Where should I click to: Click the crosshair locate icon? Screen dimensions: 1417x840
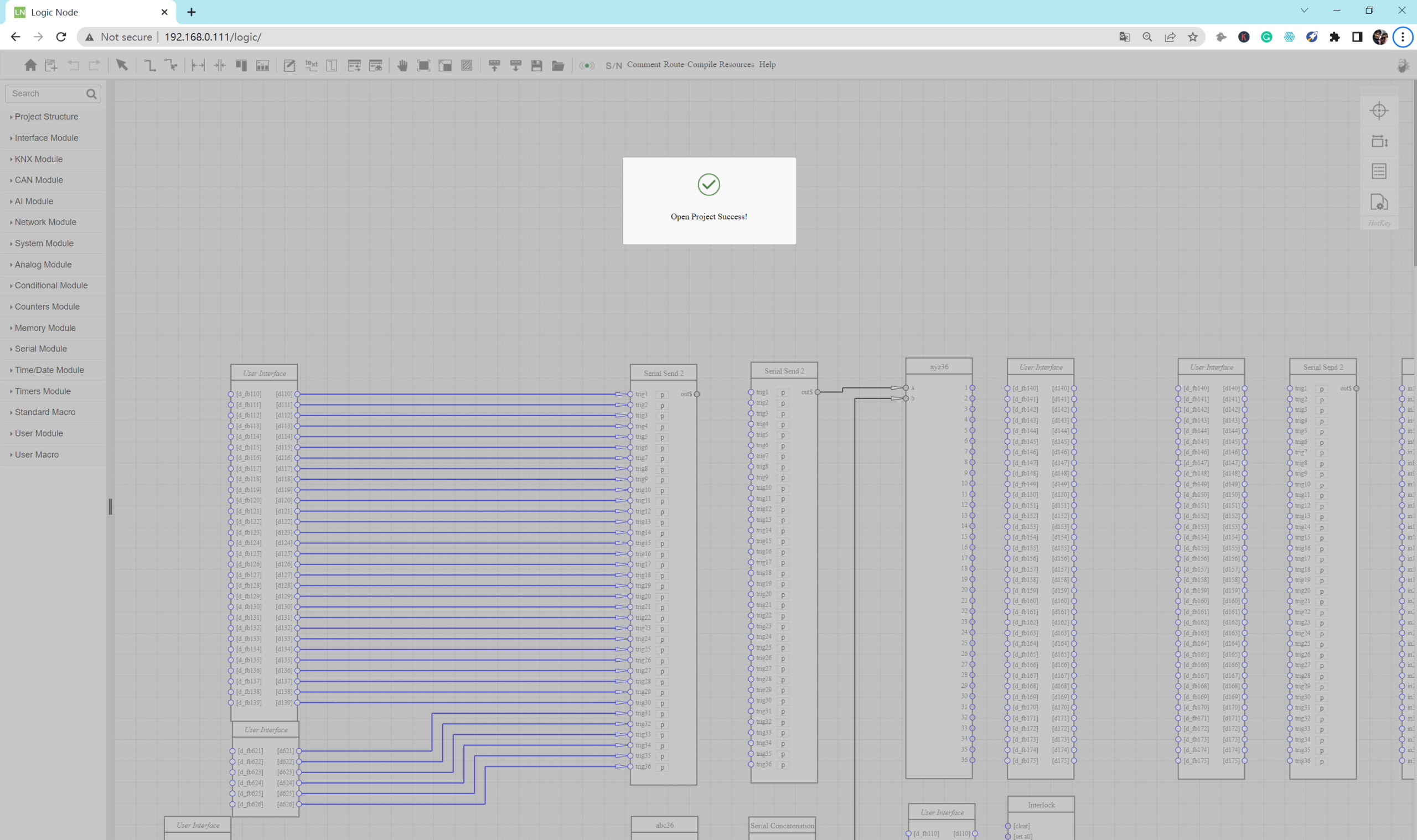(1378, 111)
